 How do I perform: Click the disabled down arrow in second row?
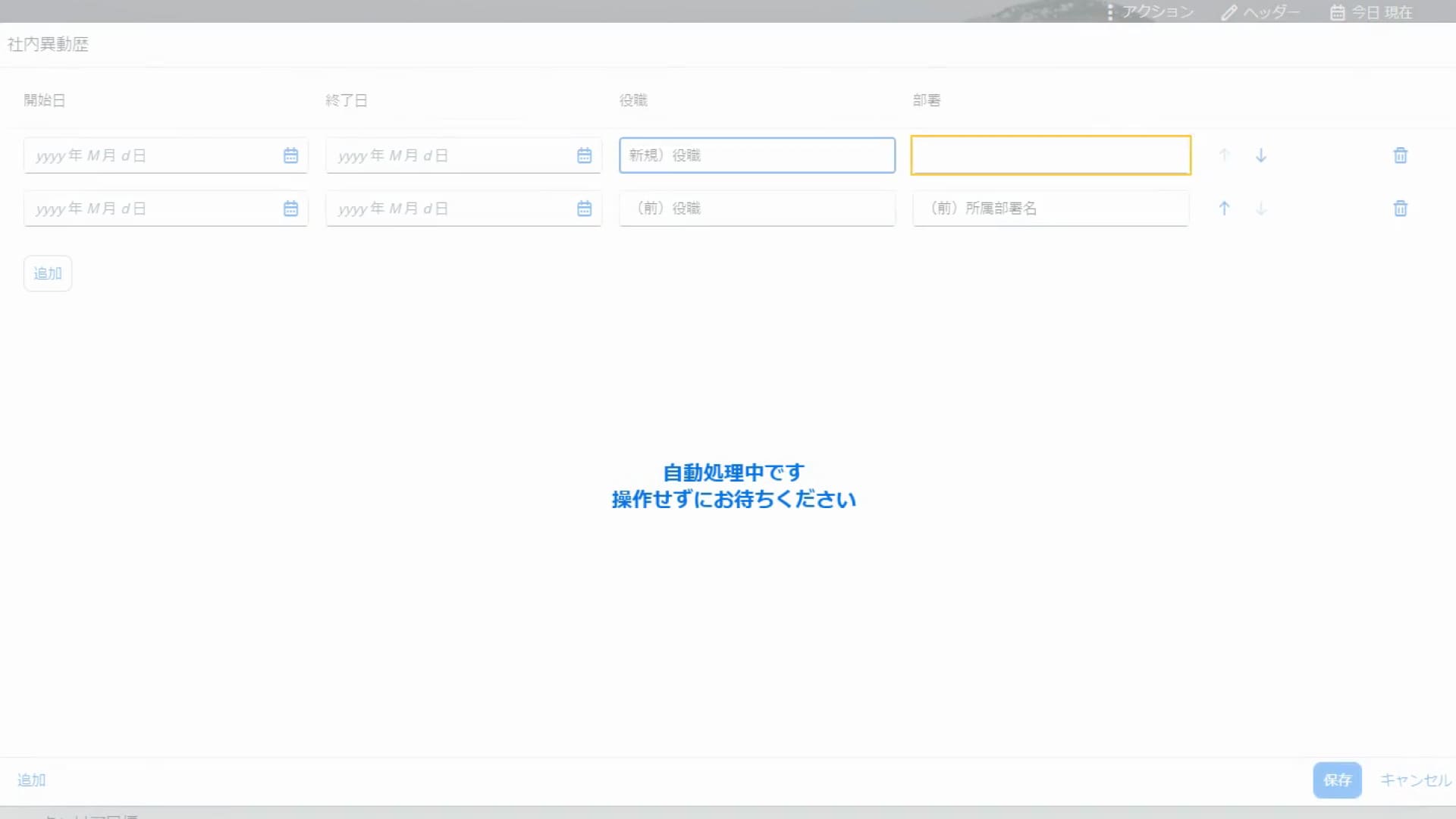pyautogui.click(x=1261, y=209)
